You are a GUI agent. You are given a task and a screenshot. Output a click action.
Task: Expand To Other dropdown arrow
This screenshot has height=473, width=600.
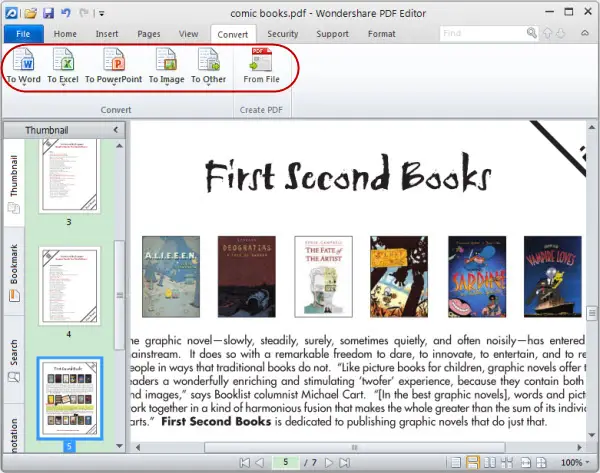click(208, 85)
